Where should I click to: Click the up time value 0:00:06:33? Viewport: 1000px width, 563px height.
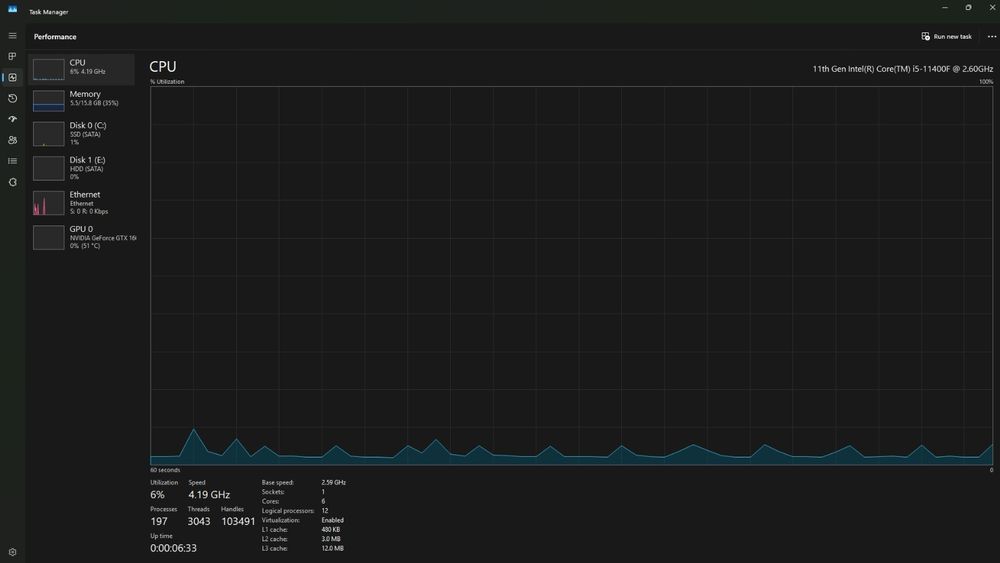[x=173, y=548]
